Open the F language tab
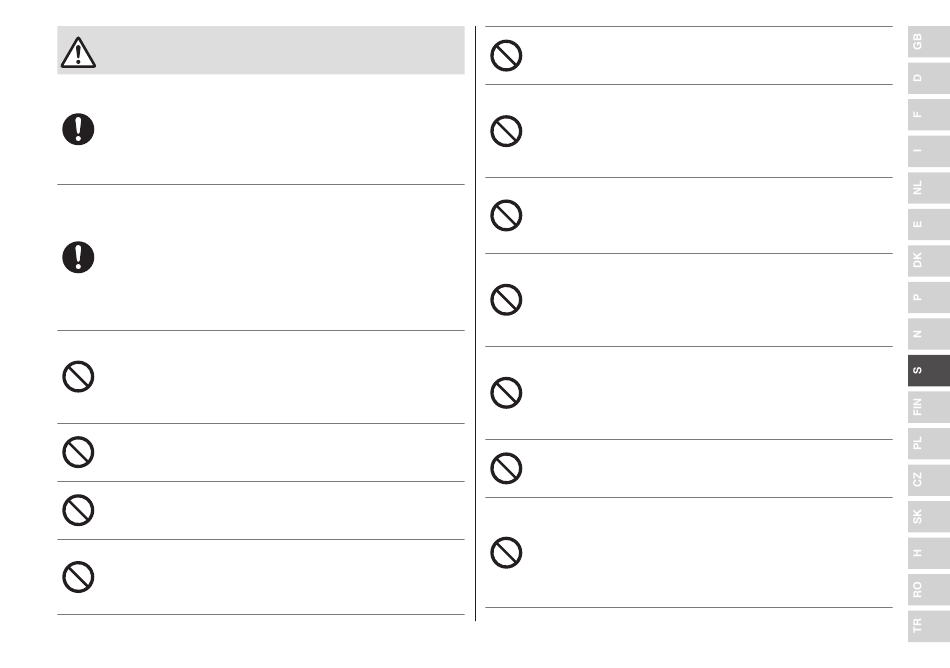Image resolution: width=950 pixels, height=668 pixels. click(x=929, y=114)
